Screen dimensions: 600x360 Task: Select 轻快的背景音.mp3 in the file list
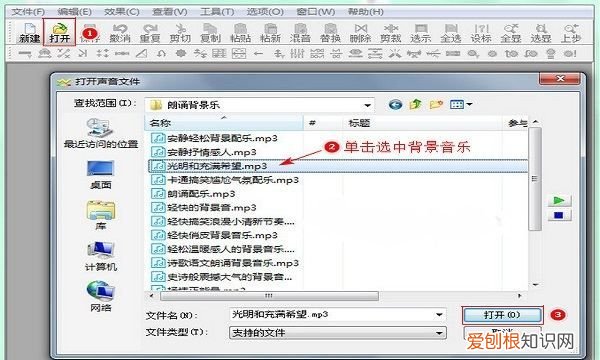204,207
